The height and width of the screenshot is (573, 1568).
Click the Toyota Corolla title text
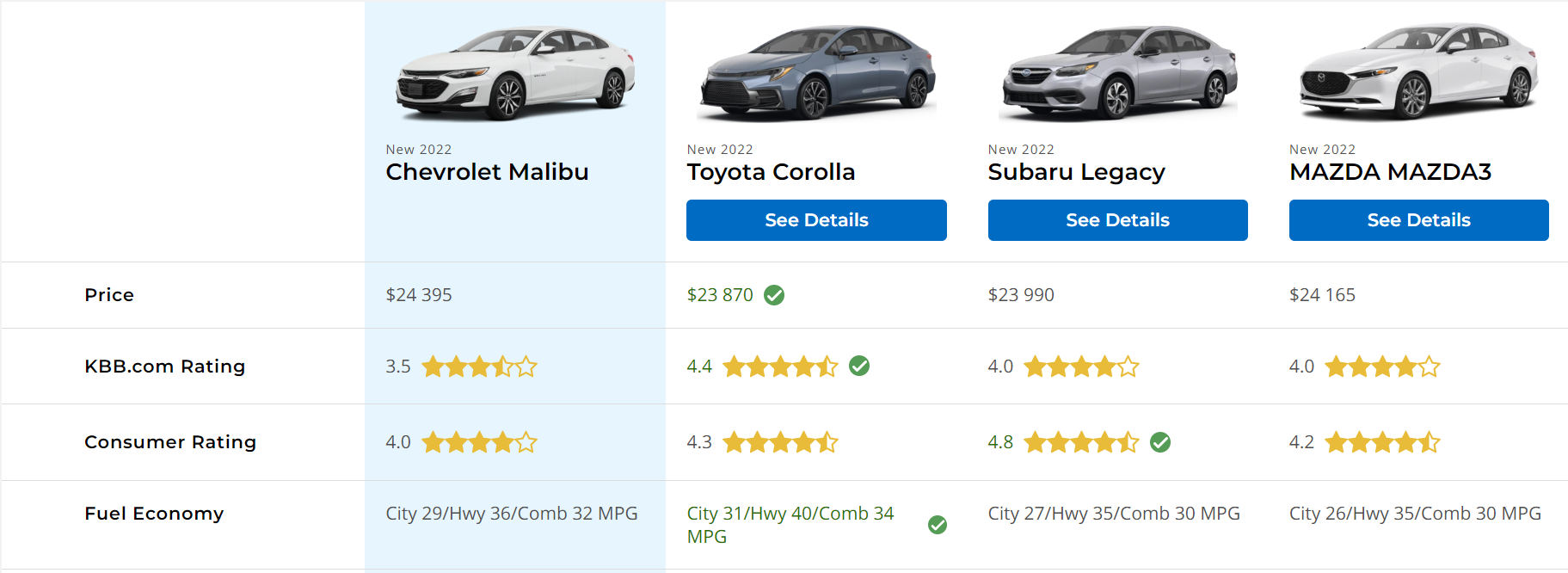(771, 173)
